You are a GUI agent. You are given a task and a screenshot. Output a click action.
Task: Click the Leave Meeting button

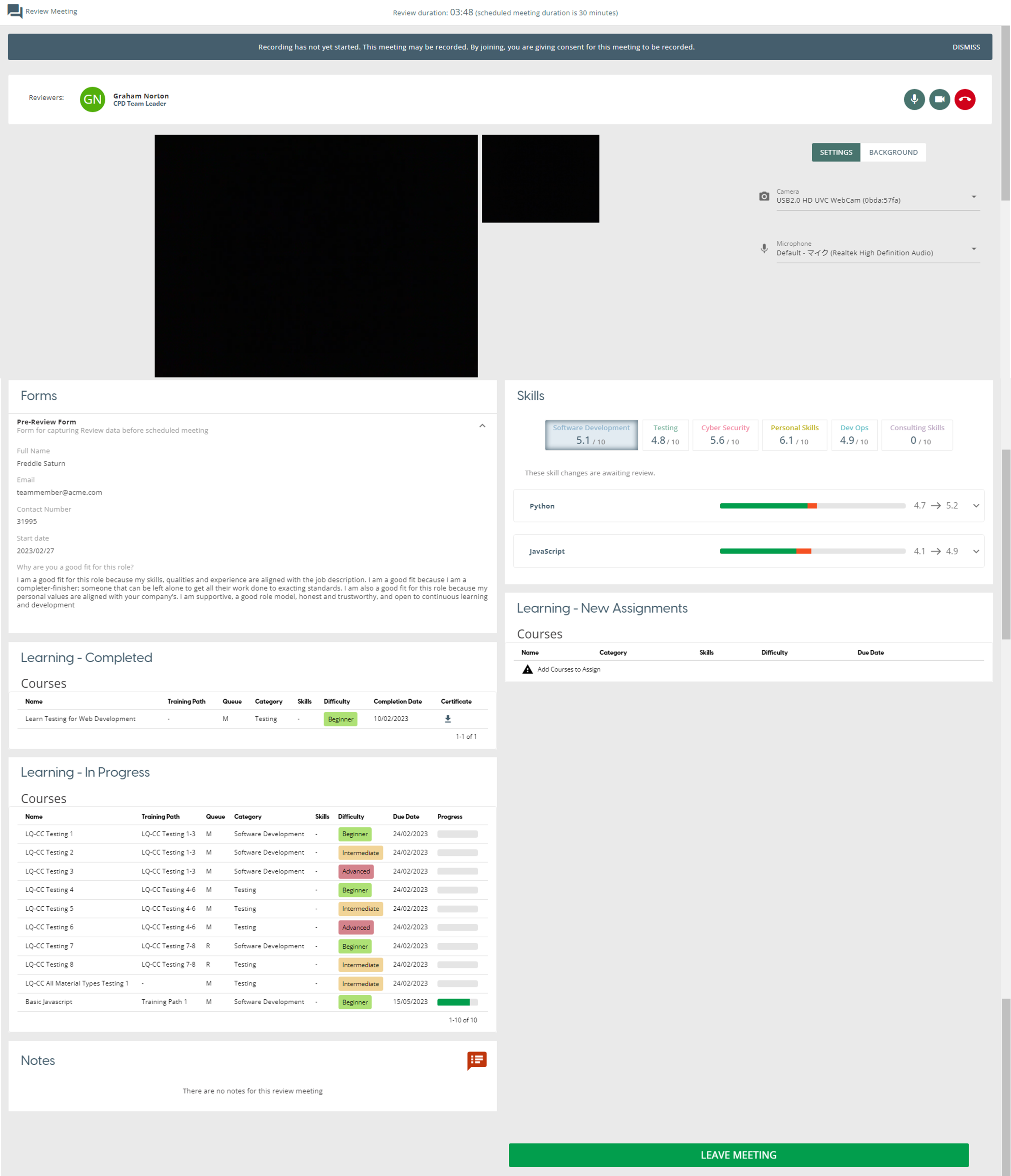(x=738, y=1154)
